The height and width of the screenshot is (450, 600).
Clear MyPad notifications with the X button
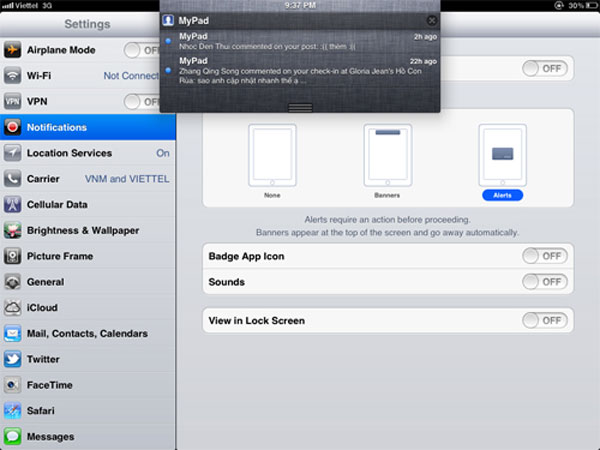(432, 20)
